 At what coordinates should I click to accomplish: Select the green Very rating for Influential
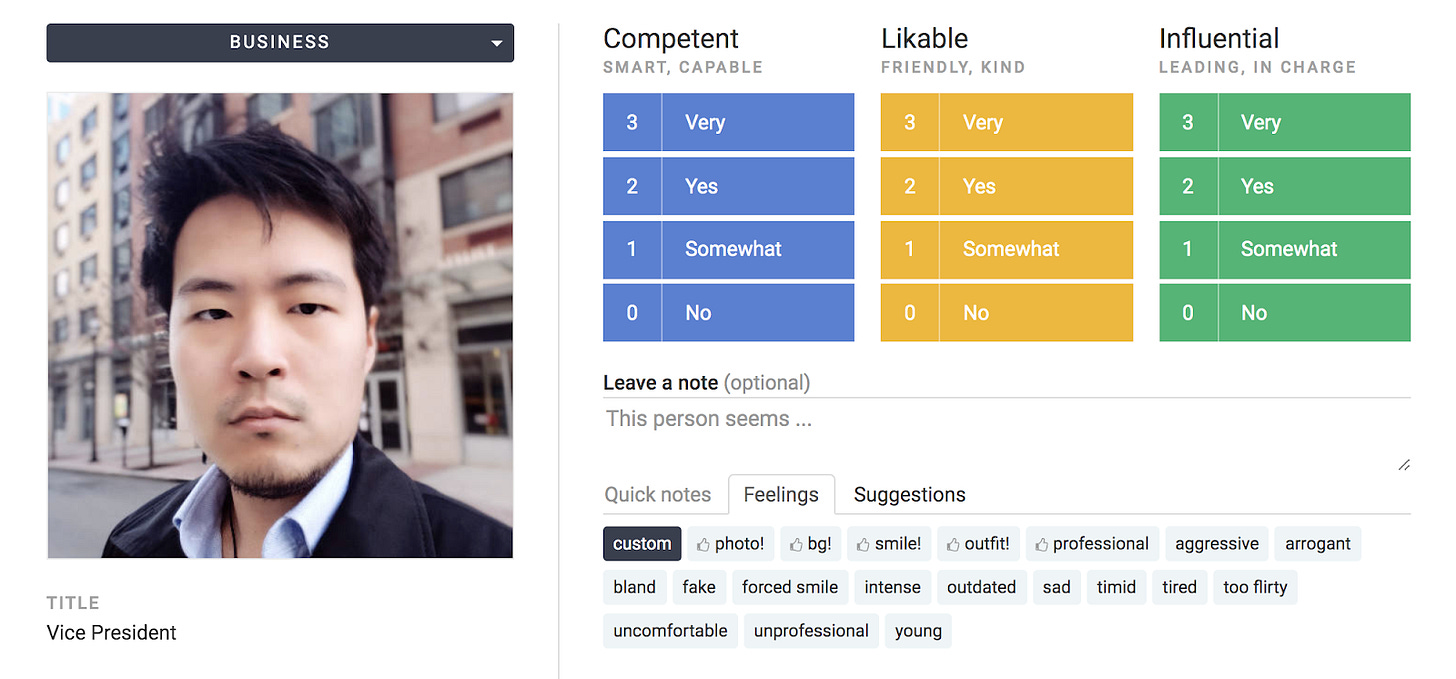[1284, 122]
